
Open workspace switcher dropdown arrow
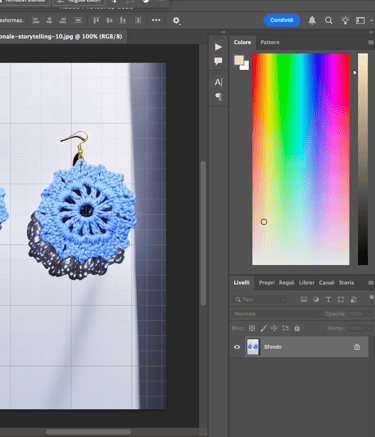(371, 20)
